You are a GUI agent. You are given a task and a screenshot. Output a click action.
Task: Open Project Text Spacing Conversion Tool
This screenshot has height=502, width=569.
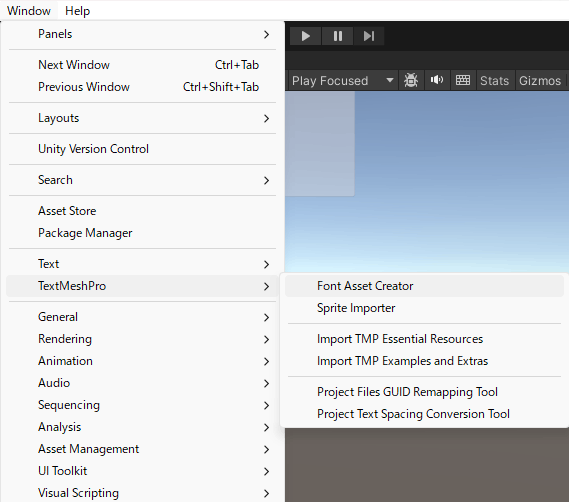coord(424,414)
